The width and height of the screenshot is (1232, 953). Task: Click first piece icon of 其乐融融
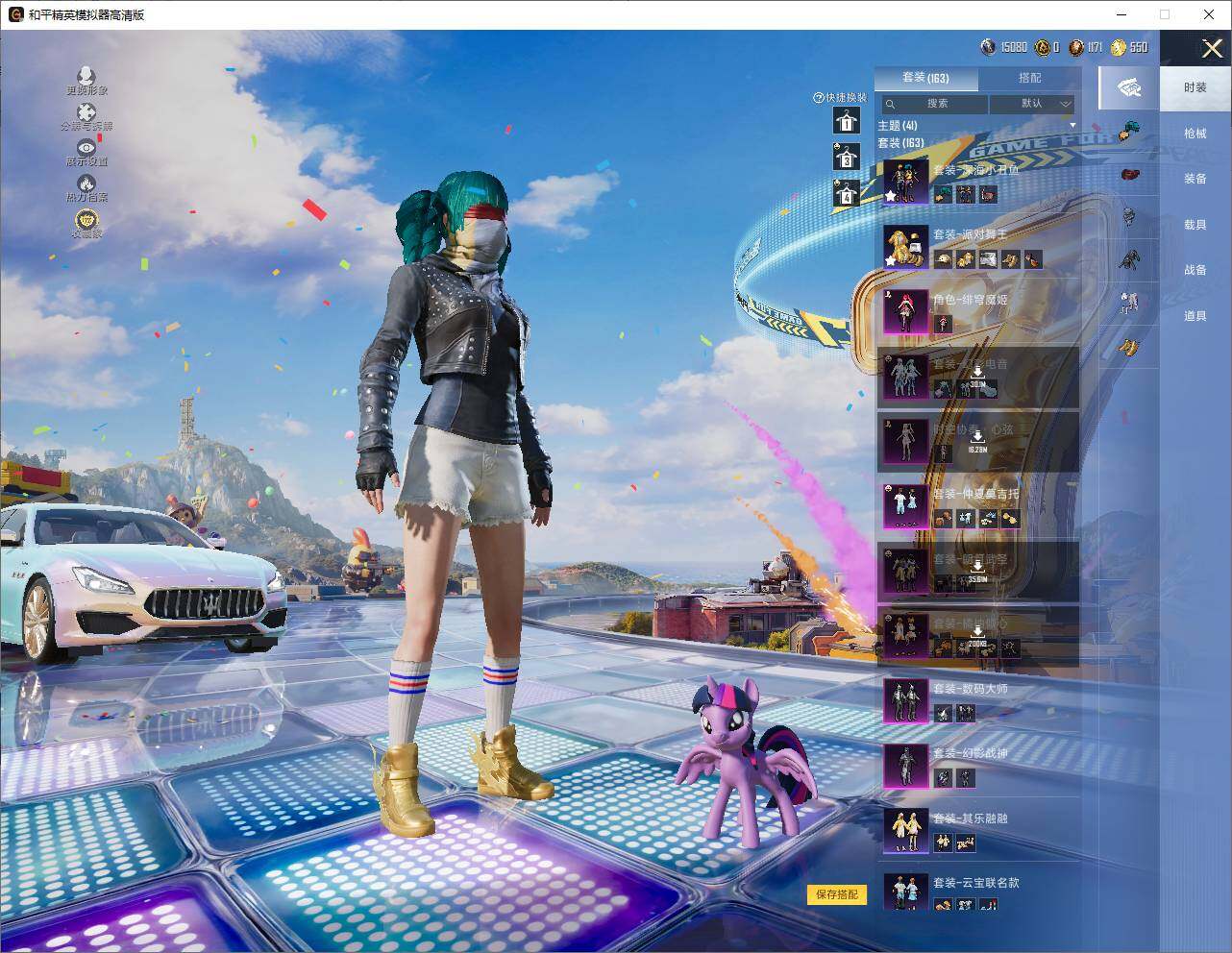pyautogui.click(x=942, y=843)
